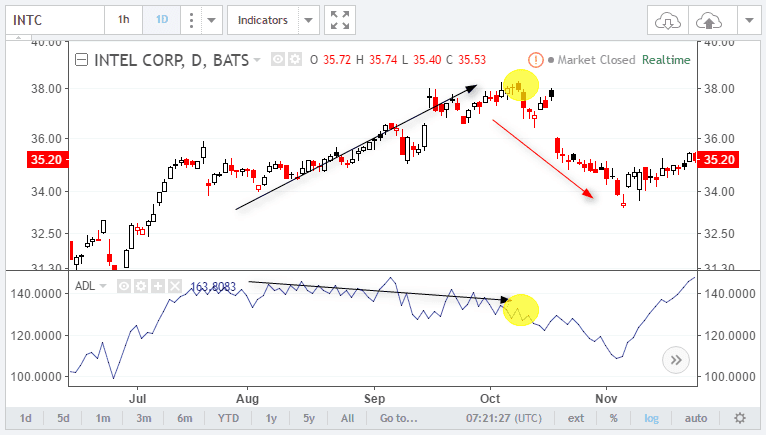766x435 pixels.
Task: Open the ADL indicator dropdown arrow
Action: [x=103, y=286]
